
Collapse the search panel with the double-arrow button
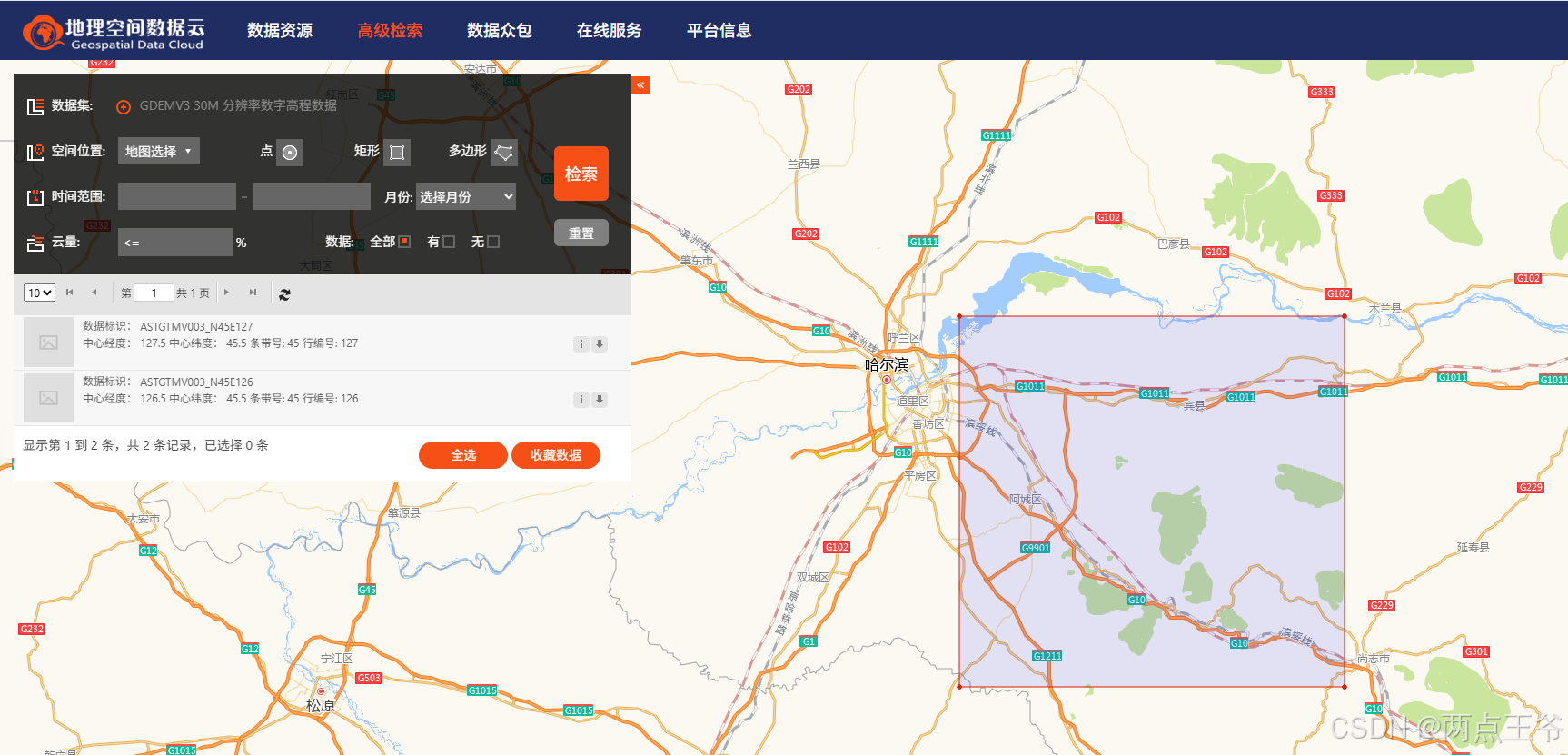pyautogui.click(x=640, y=85)
